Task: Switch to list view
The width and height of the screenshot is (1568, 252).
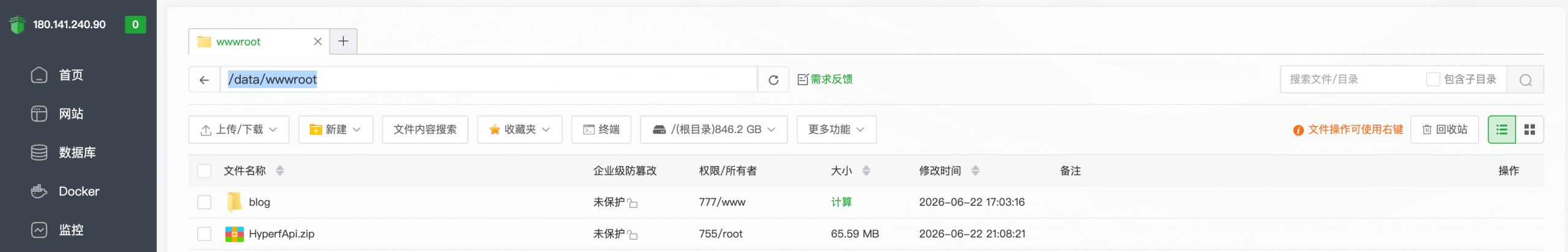Action: pos(1502,129)
